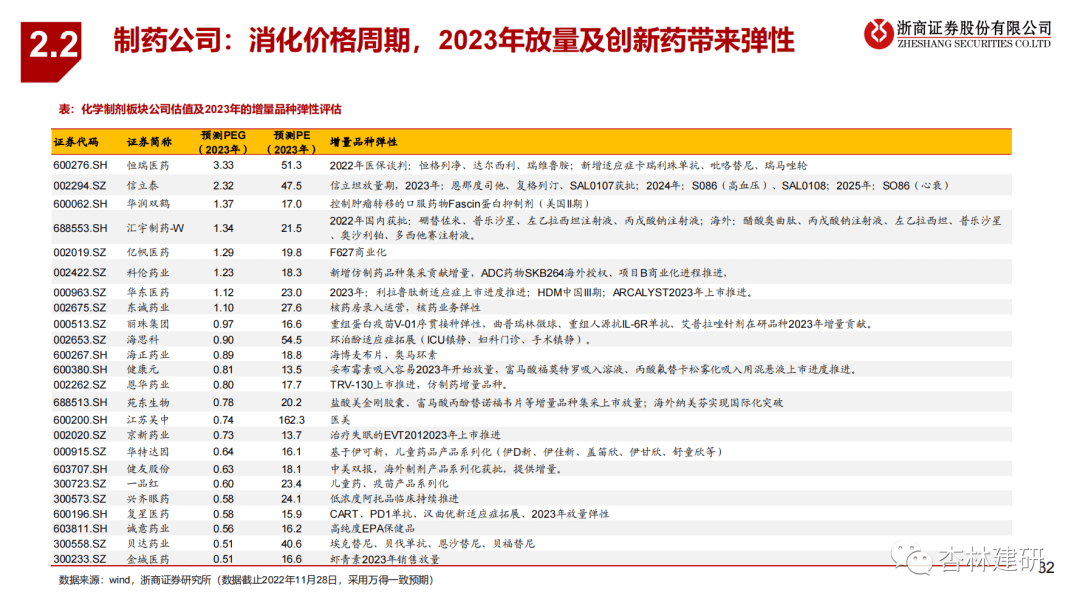Select stock code 688553.SH
This screenshot has width=1080, height=607.
[x=80, y=228]
